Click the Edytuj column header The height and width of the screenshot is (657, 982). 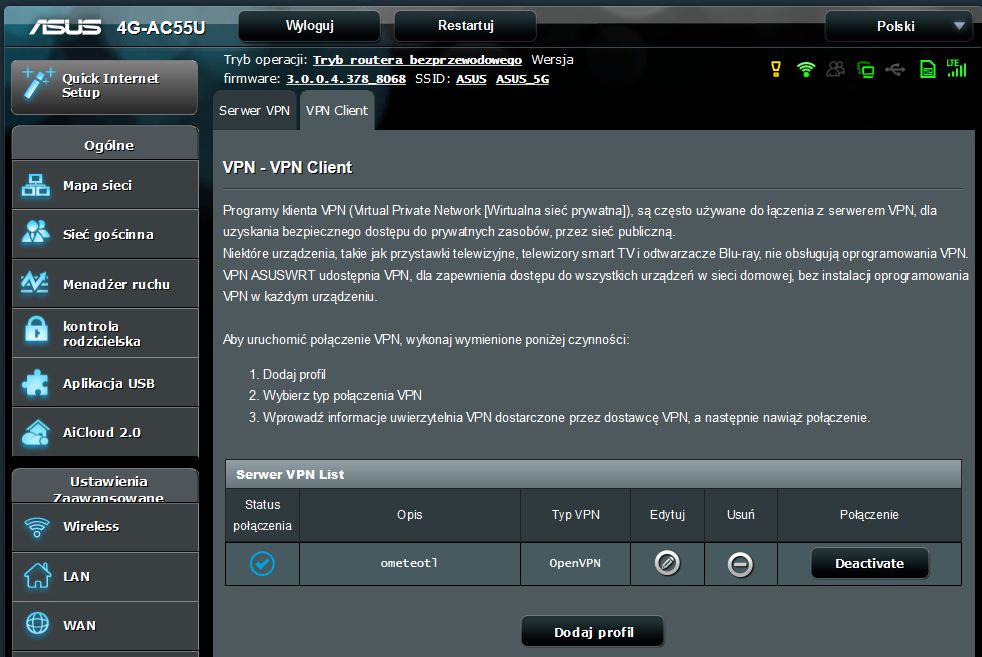click(x=667, y=515)
